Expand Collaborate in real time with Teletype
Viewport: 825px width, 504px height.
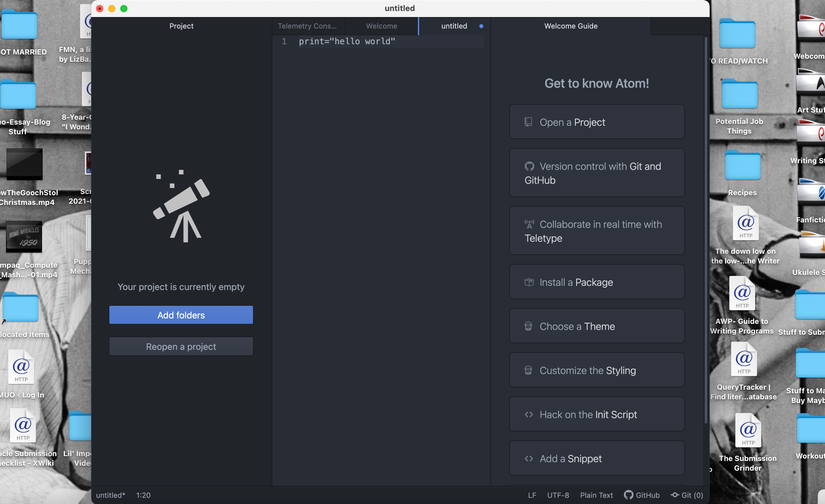click(x=597, y=231)
